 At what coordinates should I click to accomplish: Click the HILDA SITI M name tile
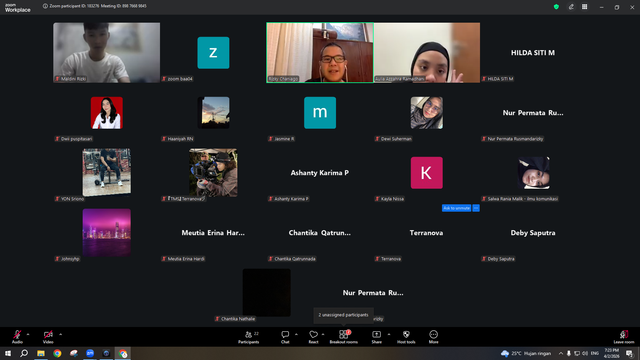pyautogui.click(x=533, y=53)
